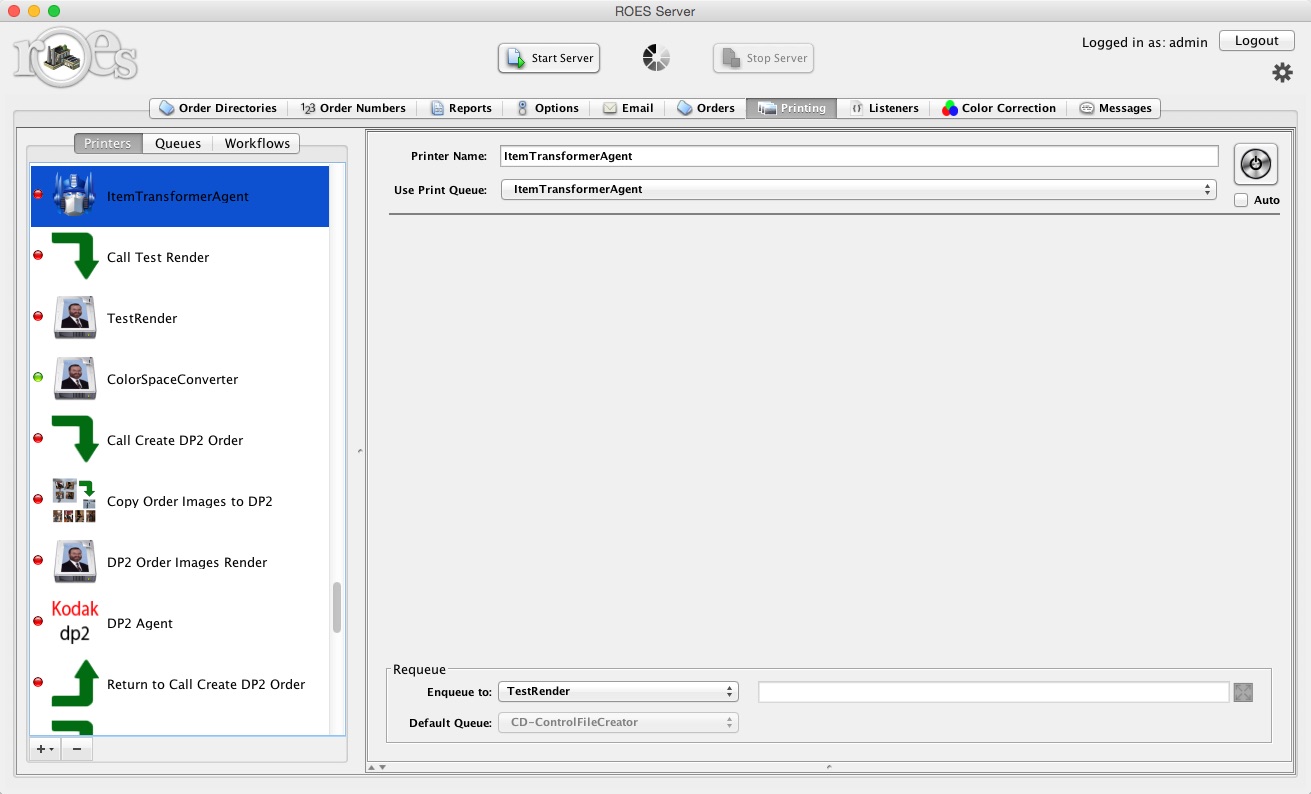
Task: Open the settings gear in the top right
Action: click(1282, 72)
